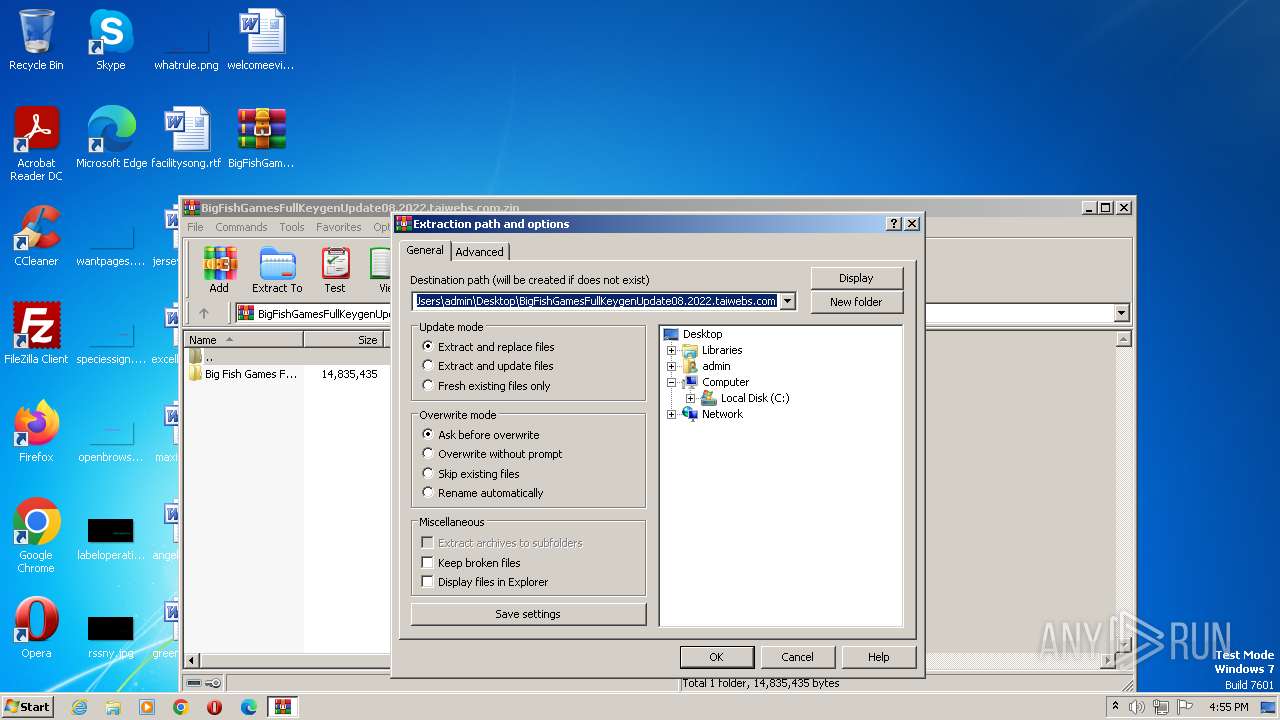1280x720 pixels.
Task: Open the FileZilla Client desktop shortcut
Action: [x=36, y=334]
